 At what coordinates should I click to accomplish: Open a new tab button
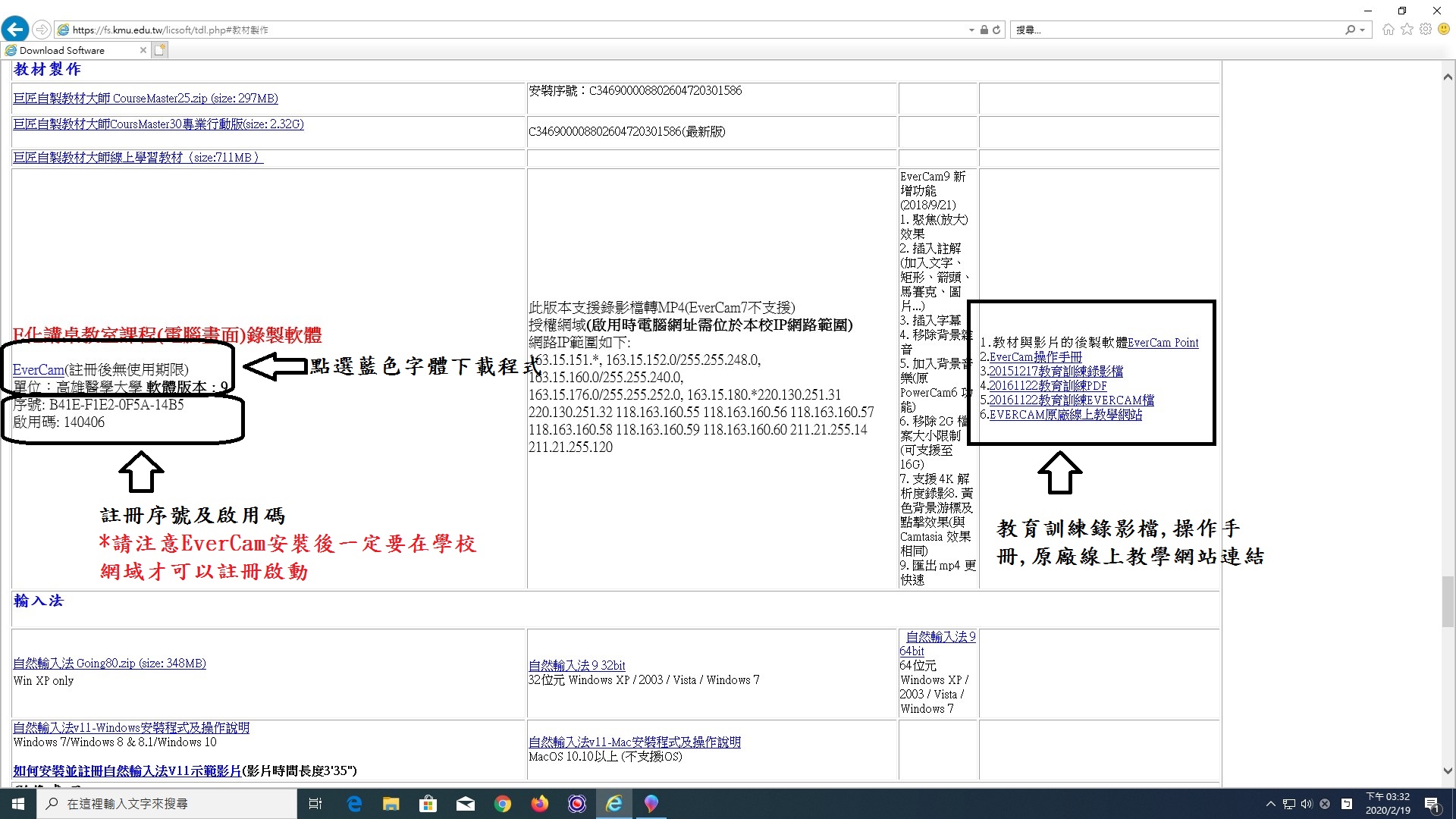(x=159, y=50)
